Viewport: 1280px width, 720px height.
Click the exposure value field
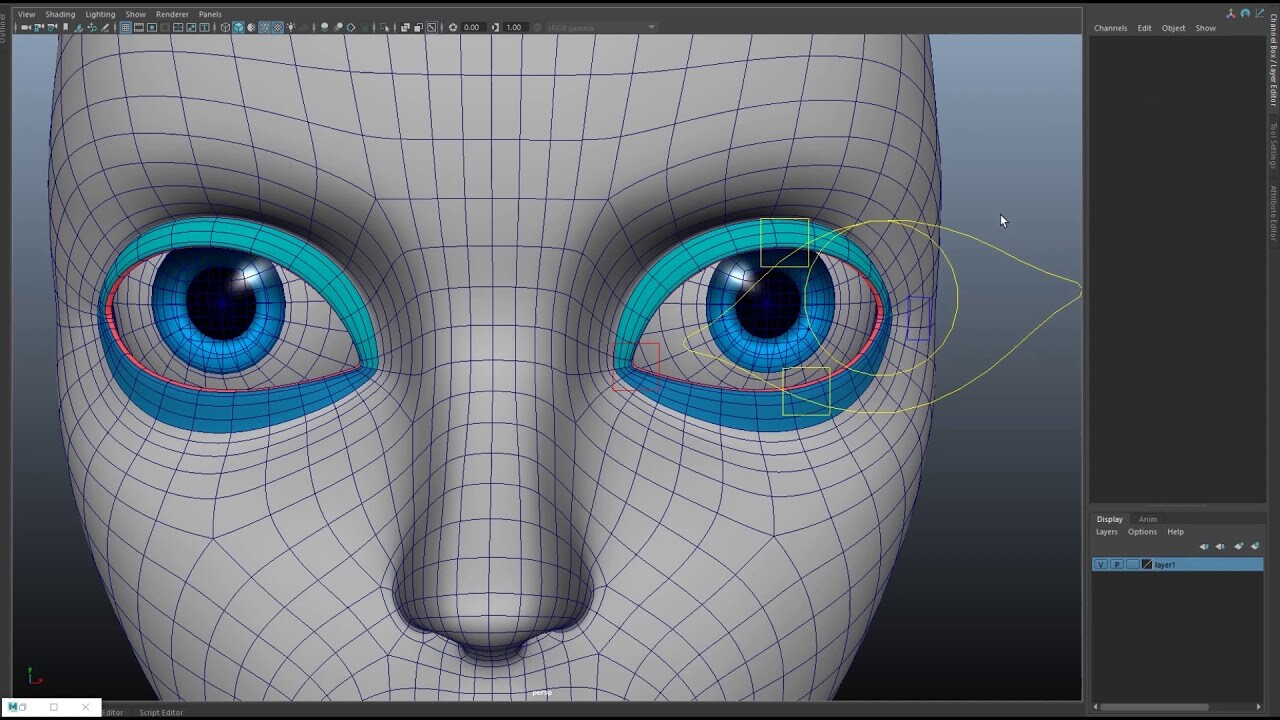point(470,27)
